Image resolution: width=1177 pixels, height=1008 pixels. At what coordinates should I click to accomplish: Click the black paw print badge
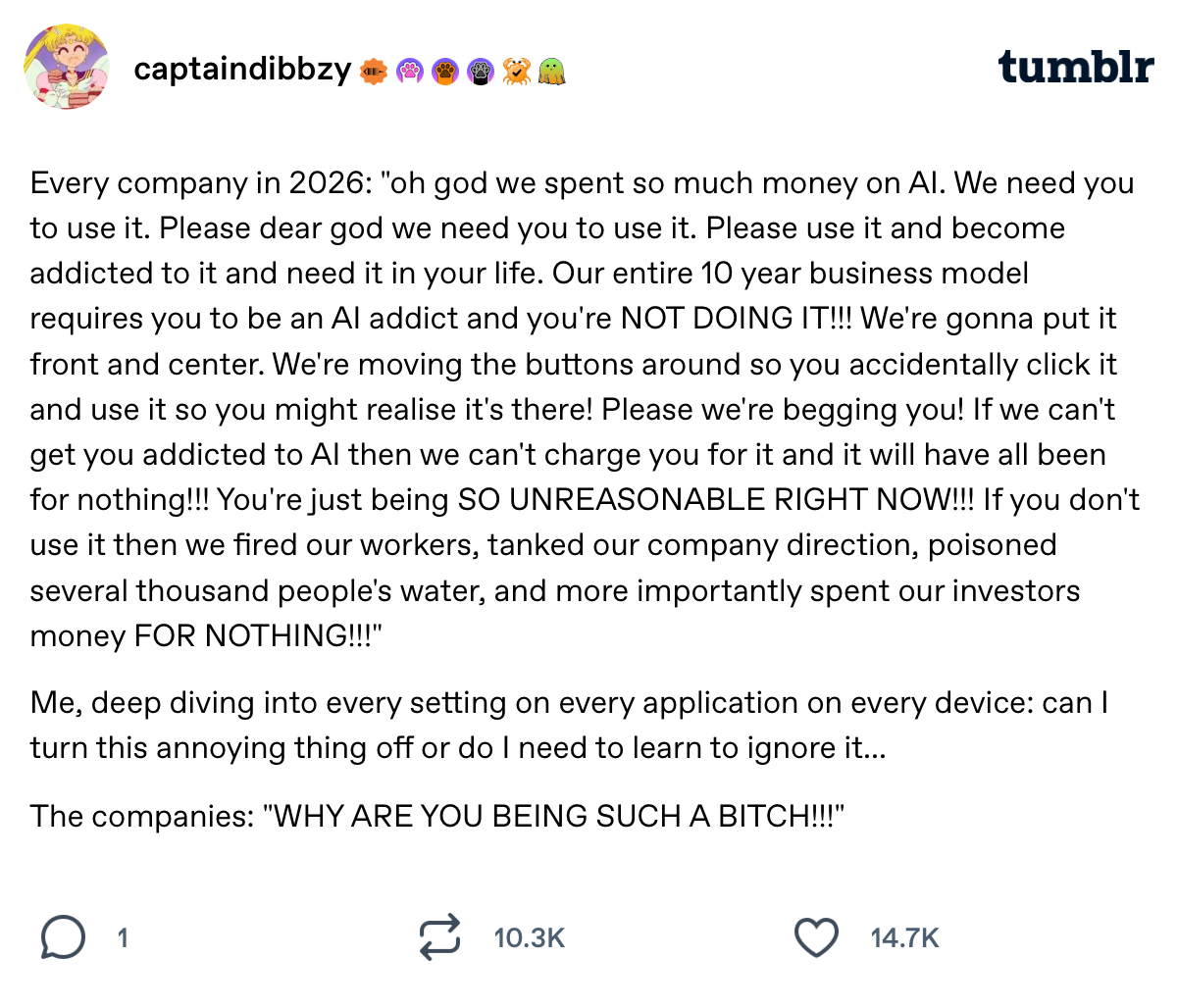pyautogui.click(x=481, y=72)
